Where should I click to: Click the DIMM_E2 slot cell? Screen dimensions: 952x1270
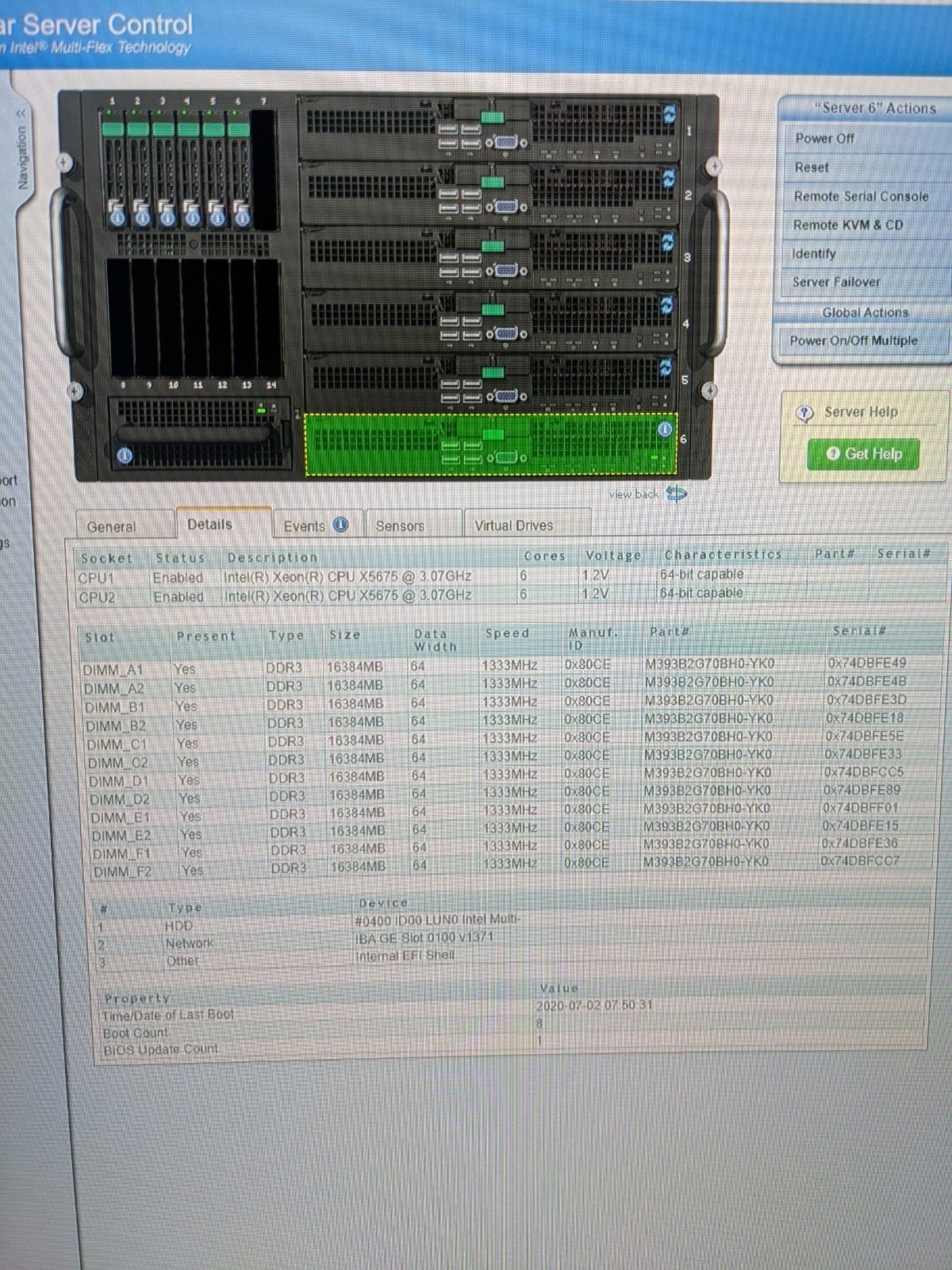[121, 836]
